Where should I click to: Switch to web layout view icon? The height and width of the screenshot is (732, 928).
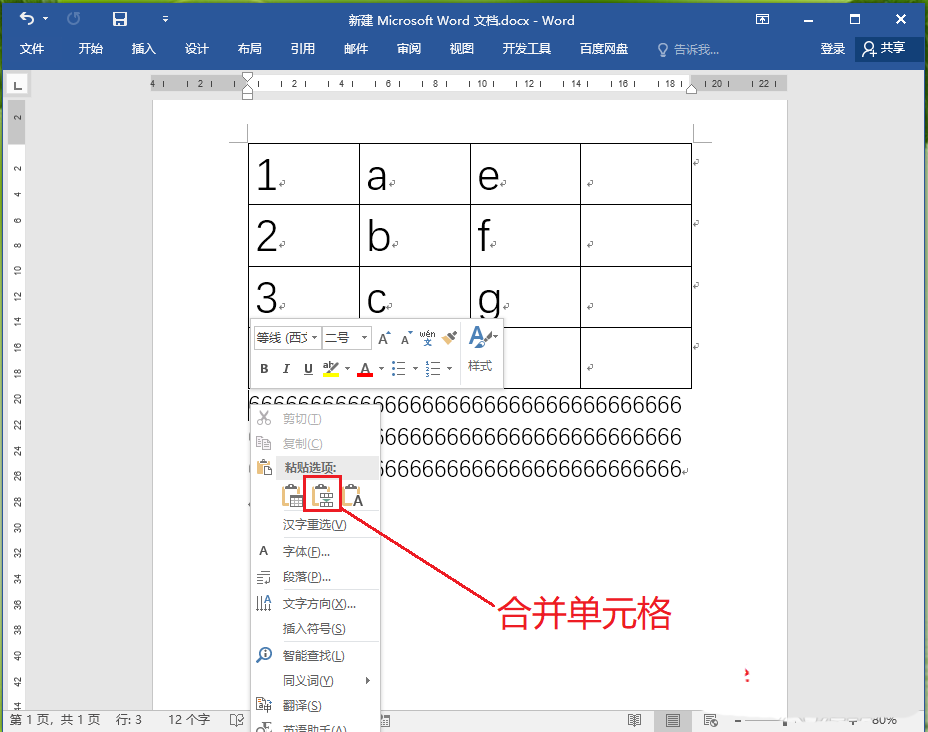click(x=710, y=720)
